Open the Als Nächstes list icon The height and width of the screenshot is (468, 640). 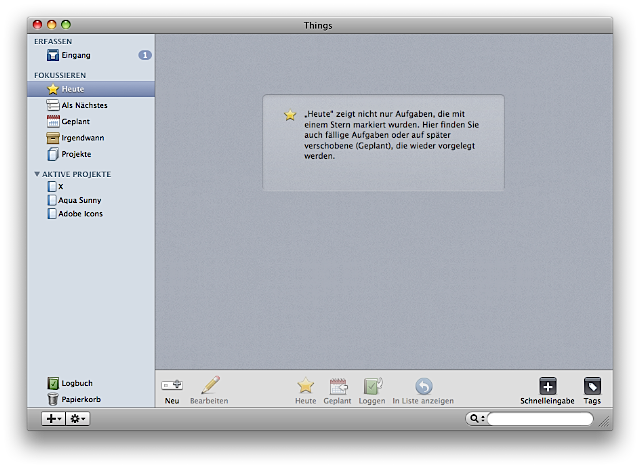53,105
